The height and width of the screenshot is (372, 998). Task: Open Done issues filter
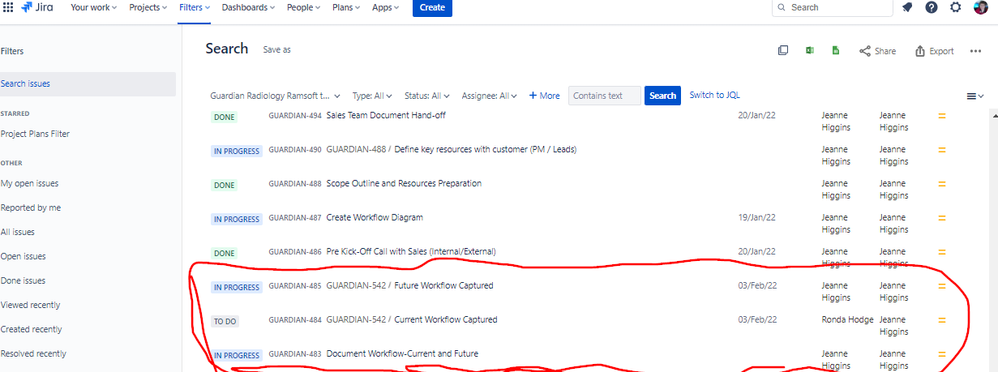pos(23,281)
